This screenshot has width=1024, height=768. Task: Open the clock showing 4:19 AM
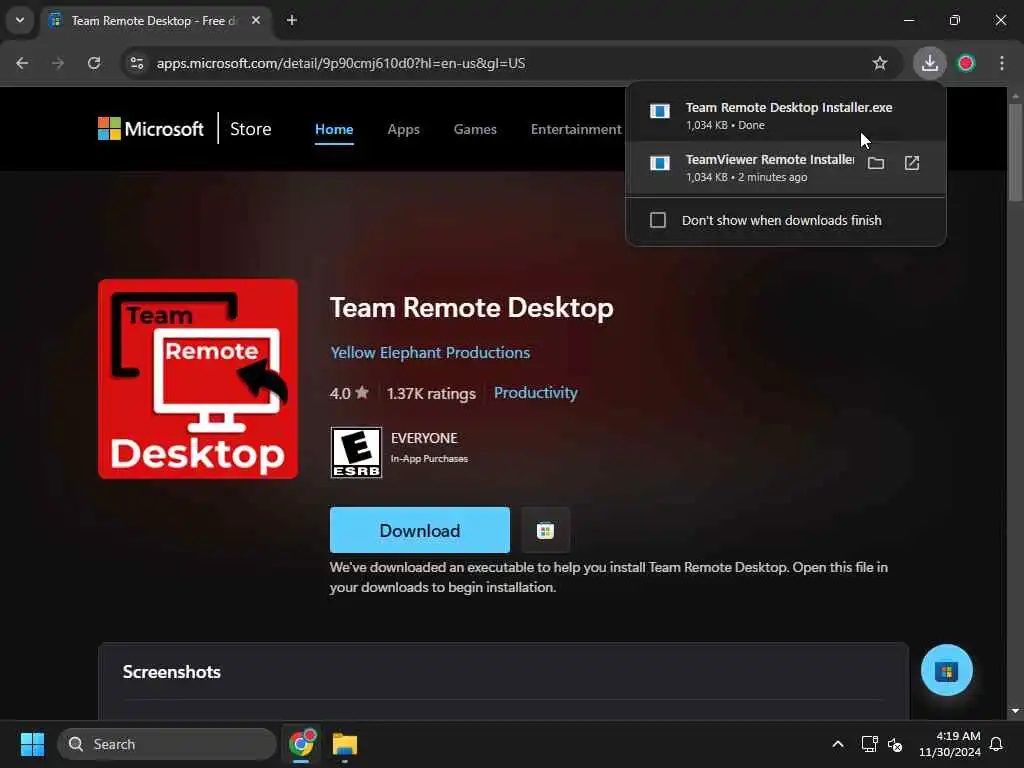(x=950, y=744)
